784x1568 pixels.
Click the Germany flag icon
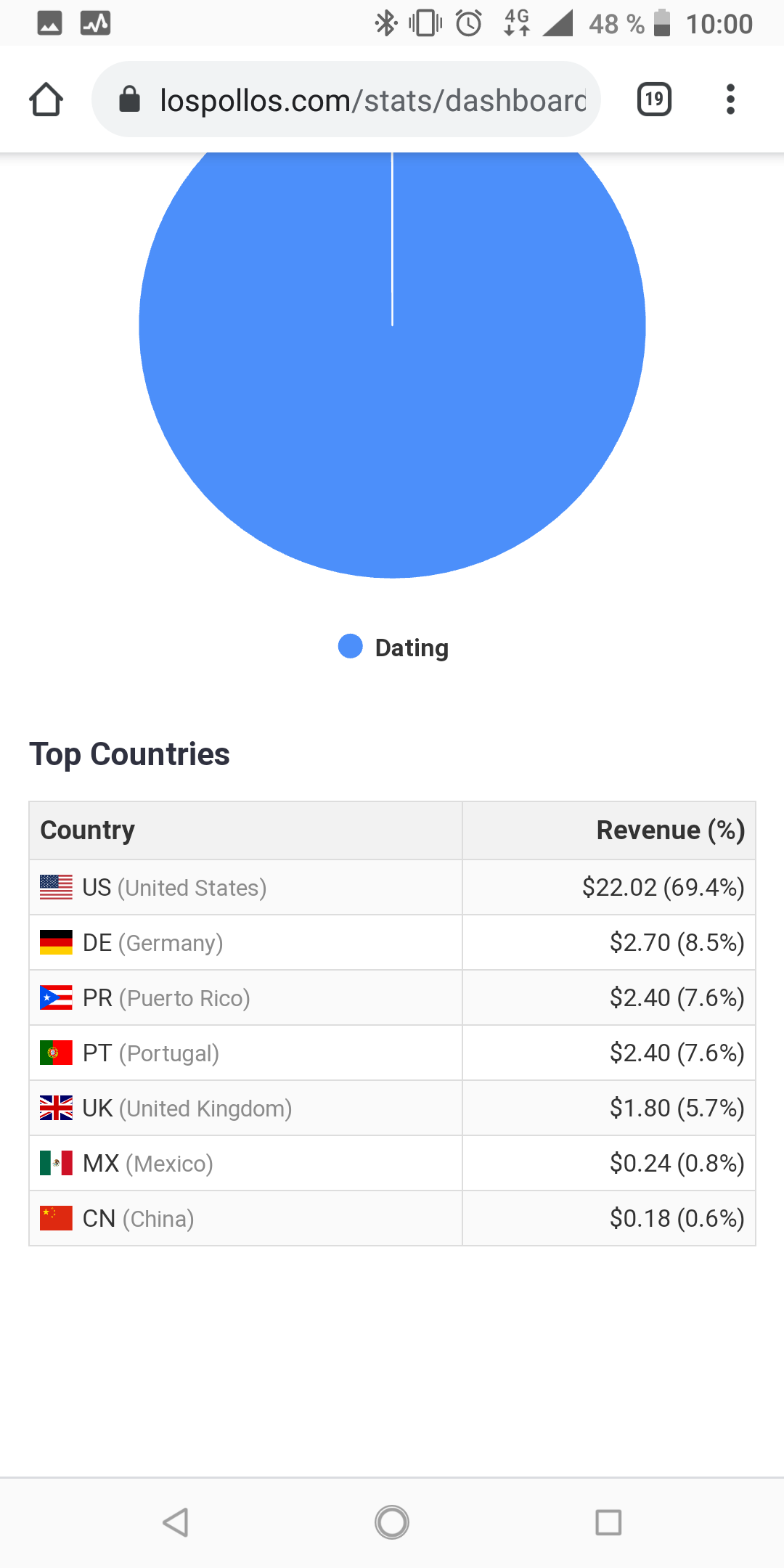(56, 942)
